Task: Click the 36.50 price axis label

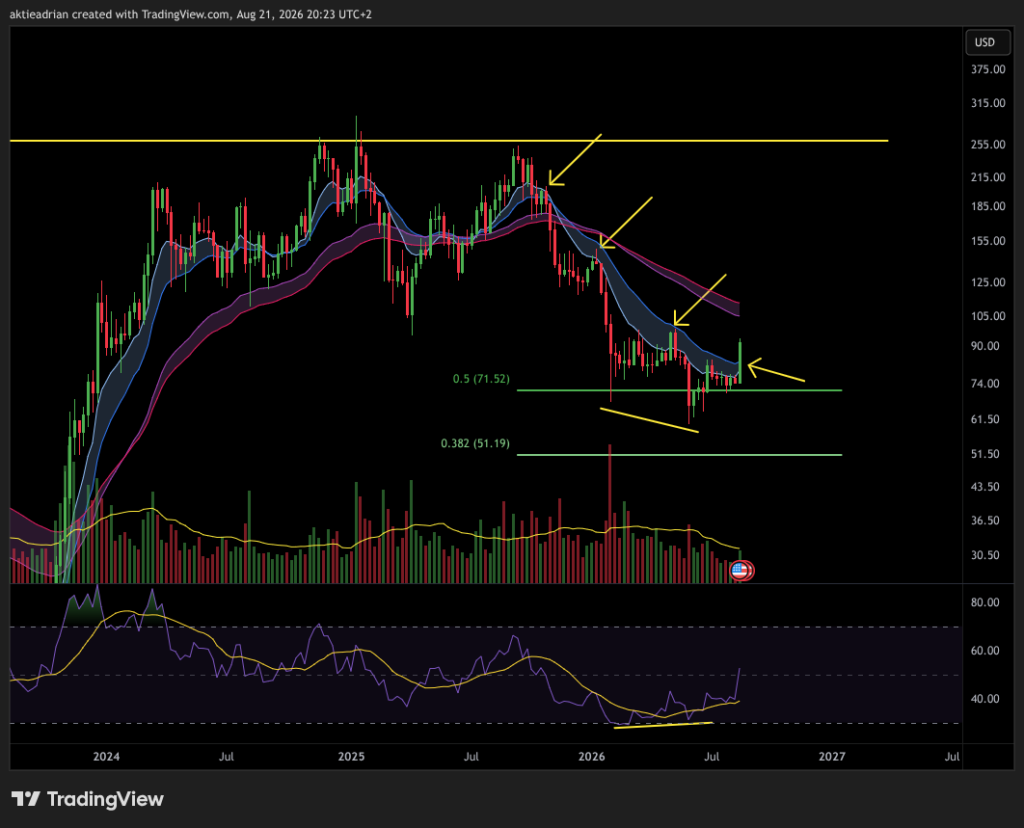Action: (x=985, y=521)
